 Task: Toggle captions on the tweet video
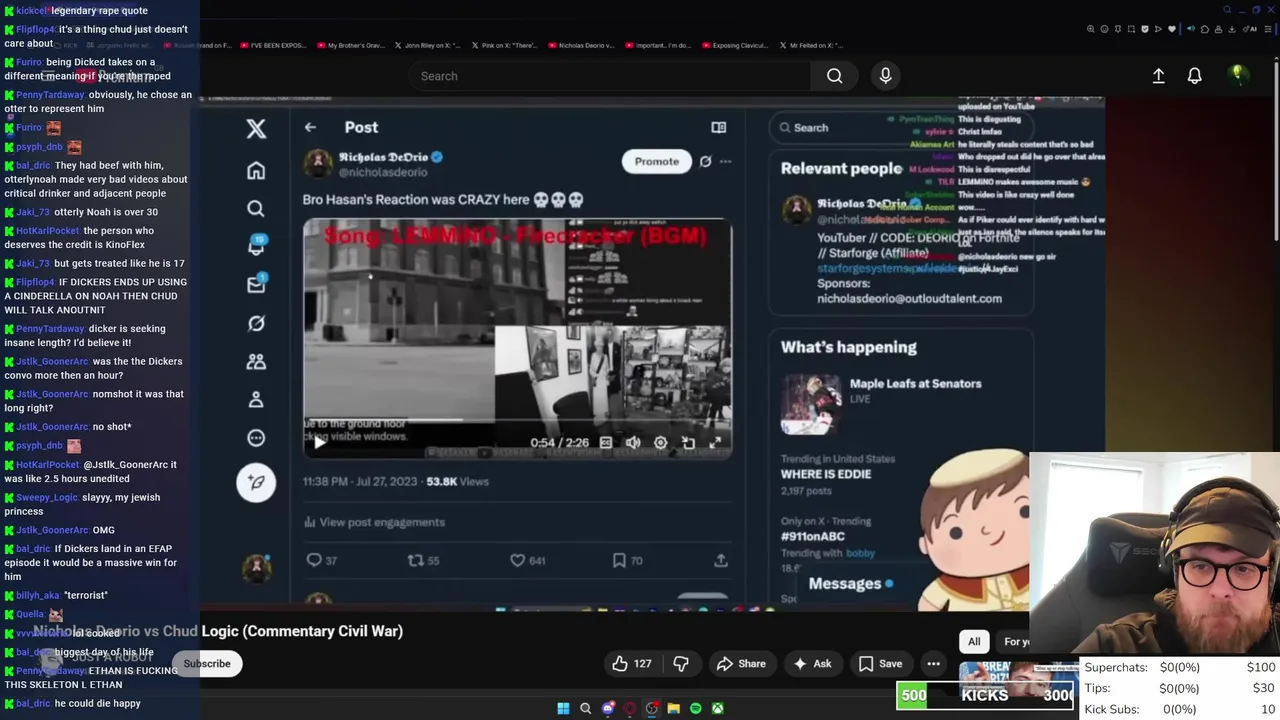[605, 442]
